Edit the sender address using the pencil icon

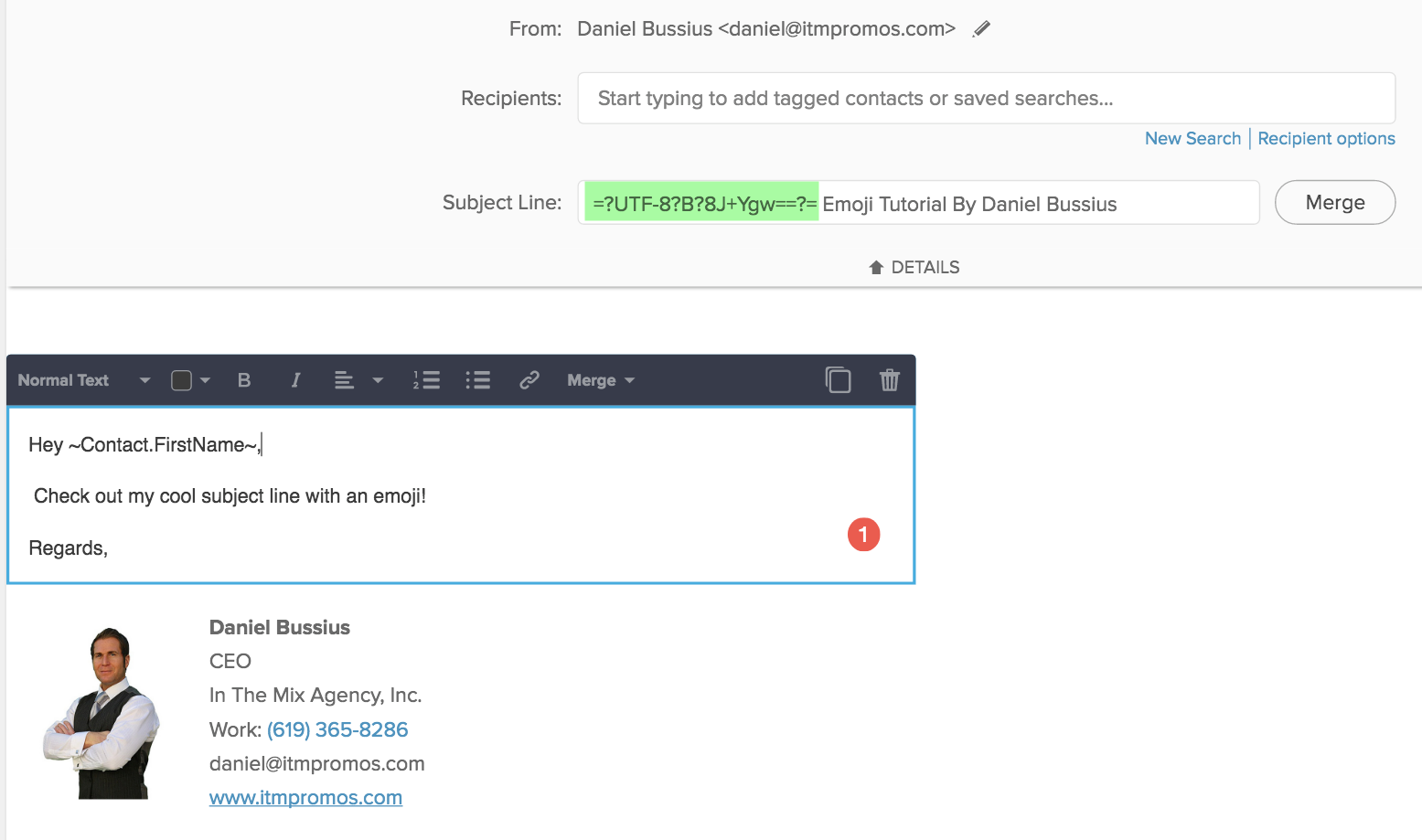click(x=980, y=28)
